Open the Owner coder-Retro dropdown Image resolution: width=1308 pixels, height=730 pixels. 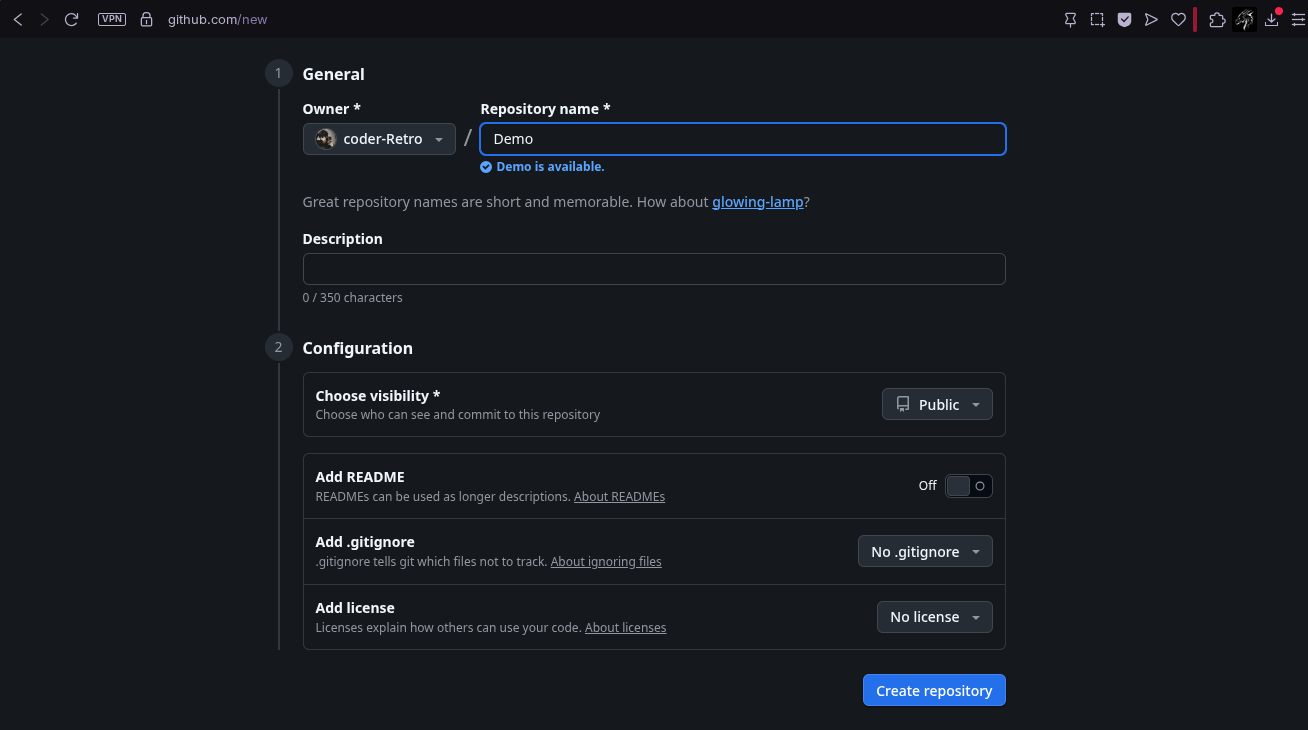tap(379, 139)
